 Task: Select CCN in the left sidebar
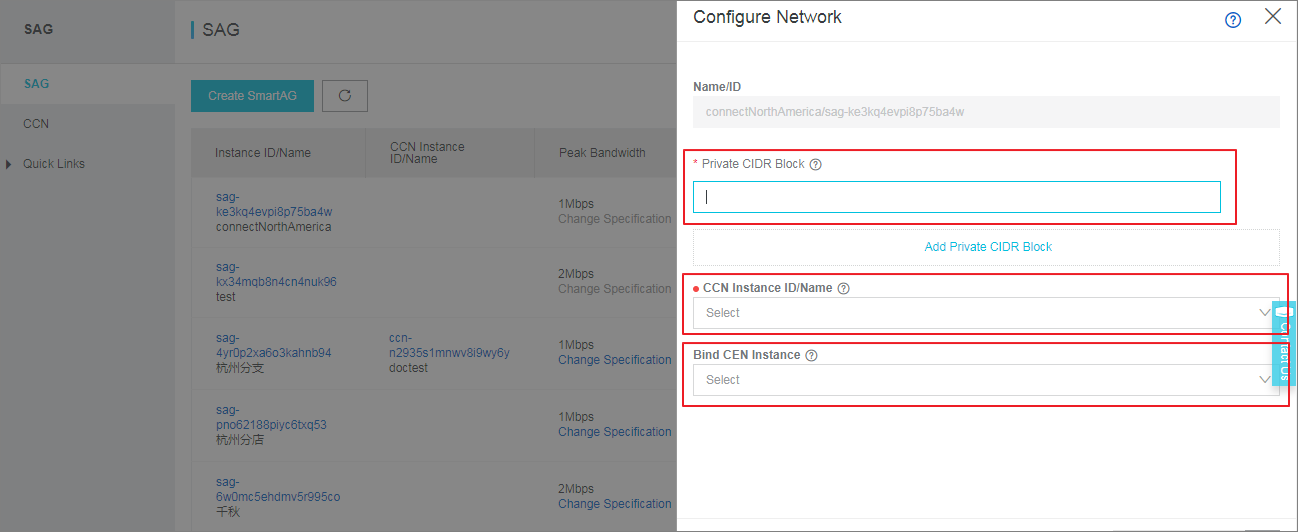tap(36, 124)
